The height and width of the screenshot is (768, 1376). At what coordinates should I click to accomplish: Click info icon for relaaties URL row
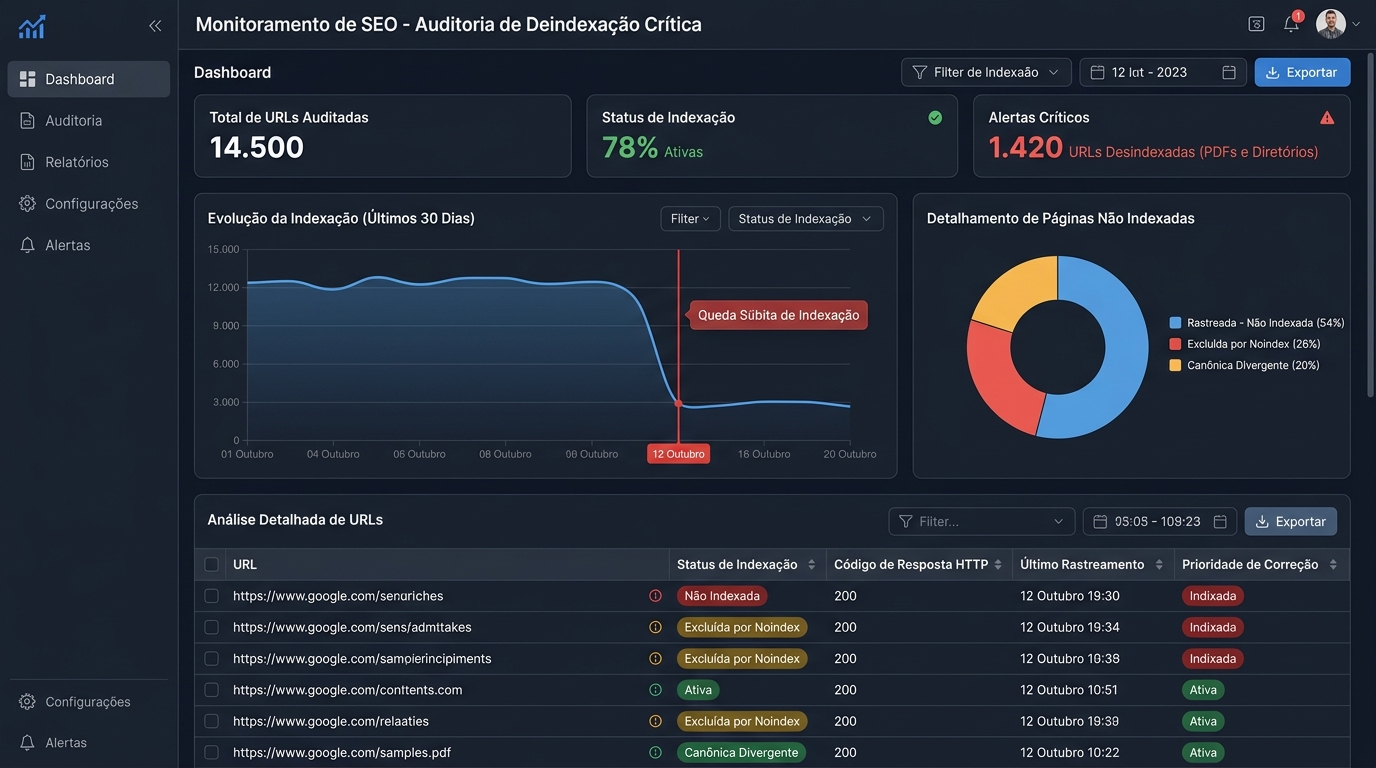[655, 721]
